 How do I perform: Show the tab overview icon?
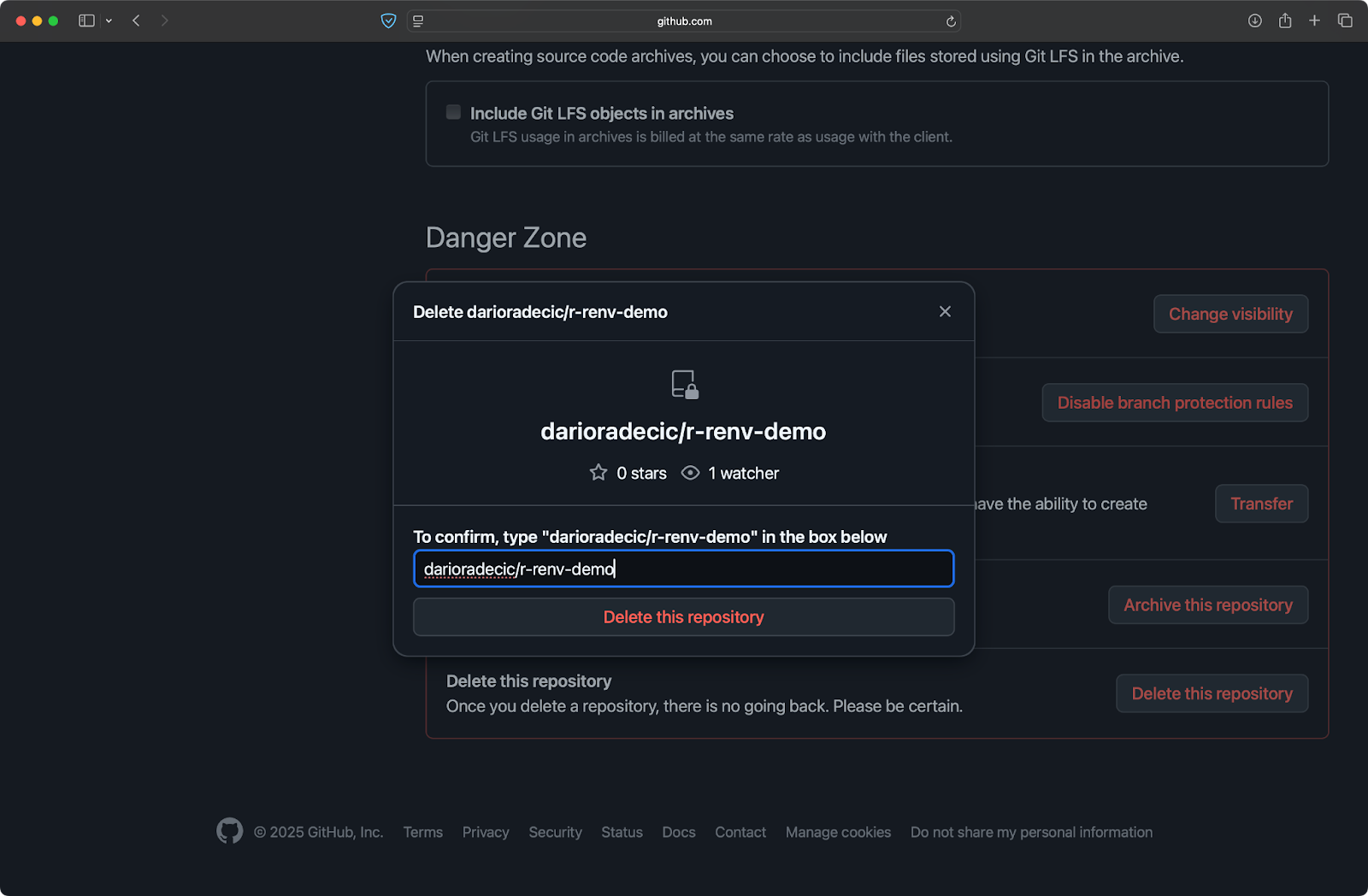(x=1344, y=21)
